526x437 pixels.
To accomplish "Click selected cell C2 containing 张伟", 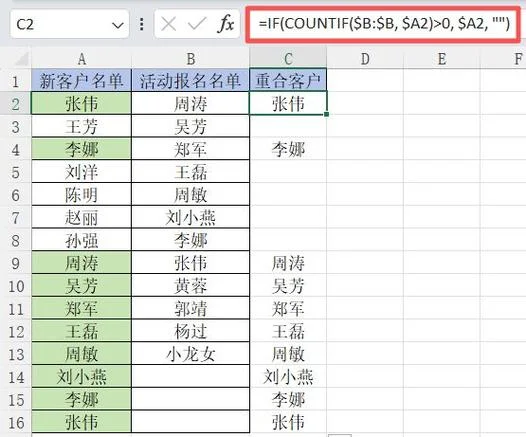I will [288, 104].
